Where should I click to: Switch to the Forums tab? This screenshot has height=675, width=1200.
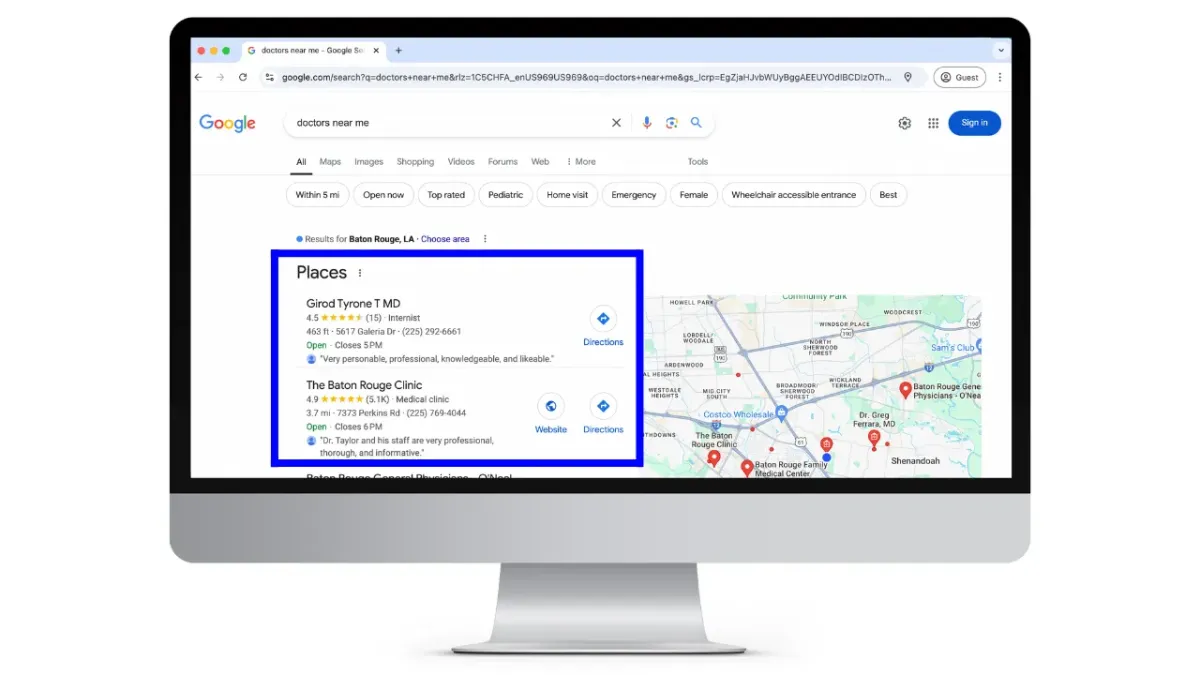pyautogui.click(x=503, y=162)
